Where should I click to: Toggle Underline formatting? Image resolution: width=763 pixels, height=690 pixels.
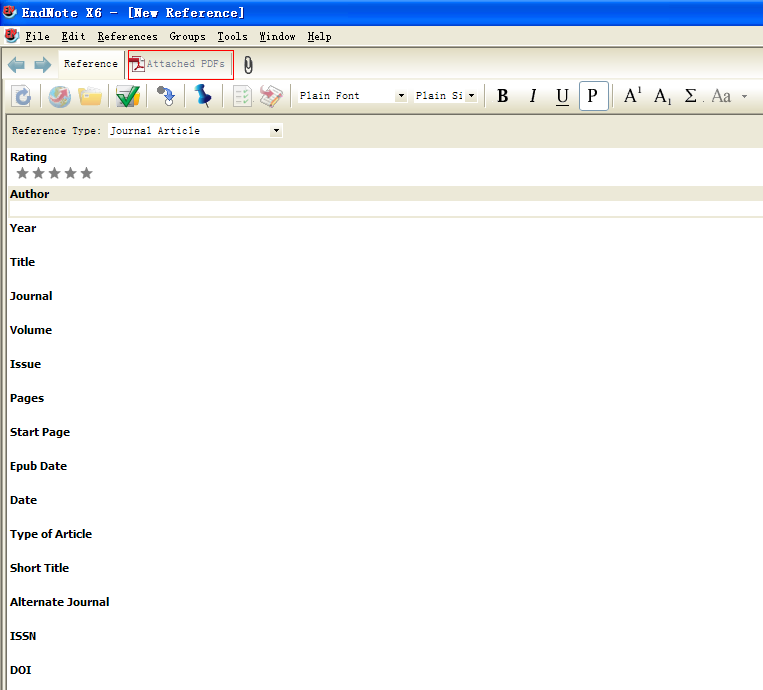coord(563,96)
